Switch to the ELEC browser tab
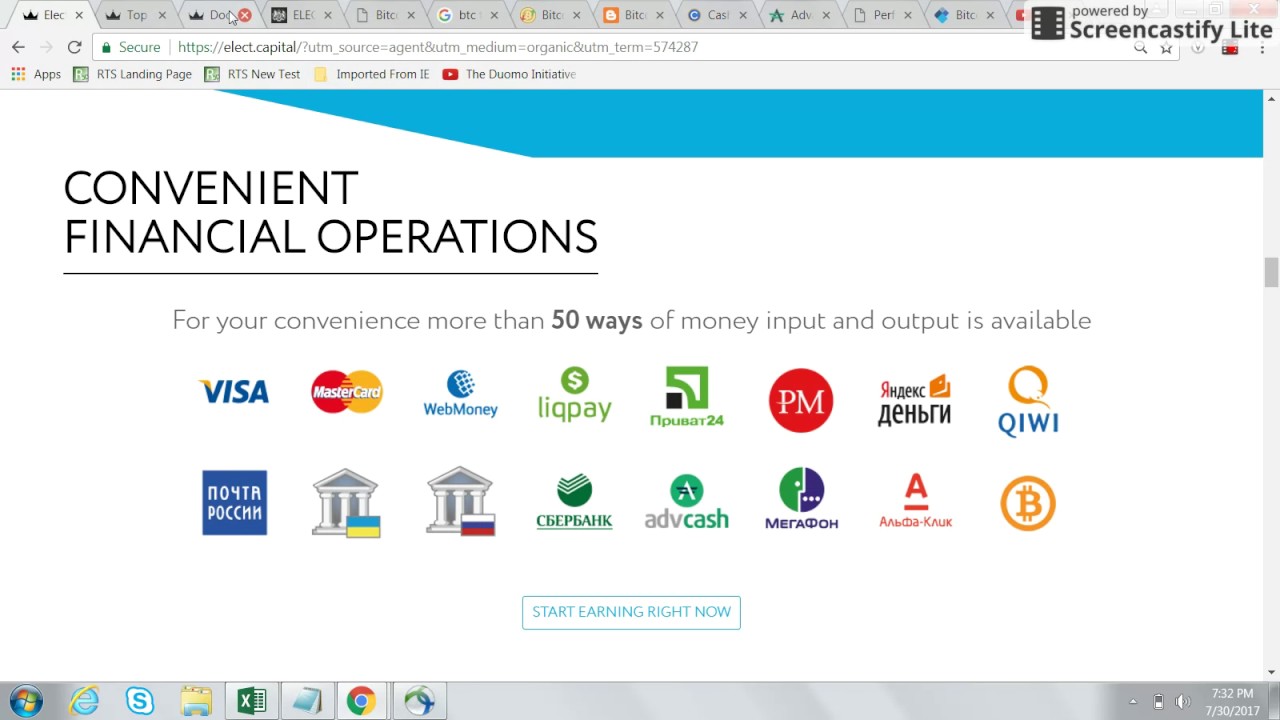Image resolution: width=1280 pixels, height=720 pixels. 302,15
